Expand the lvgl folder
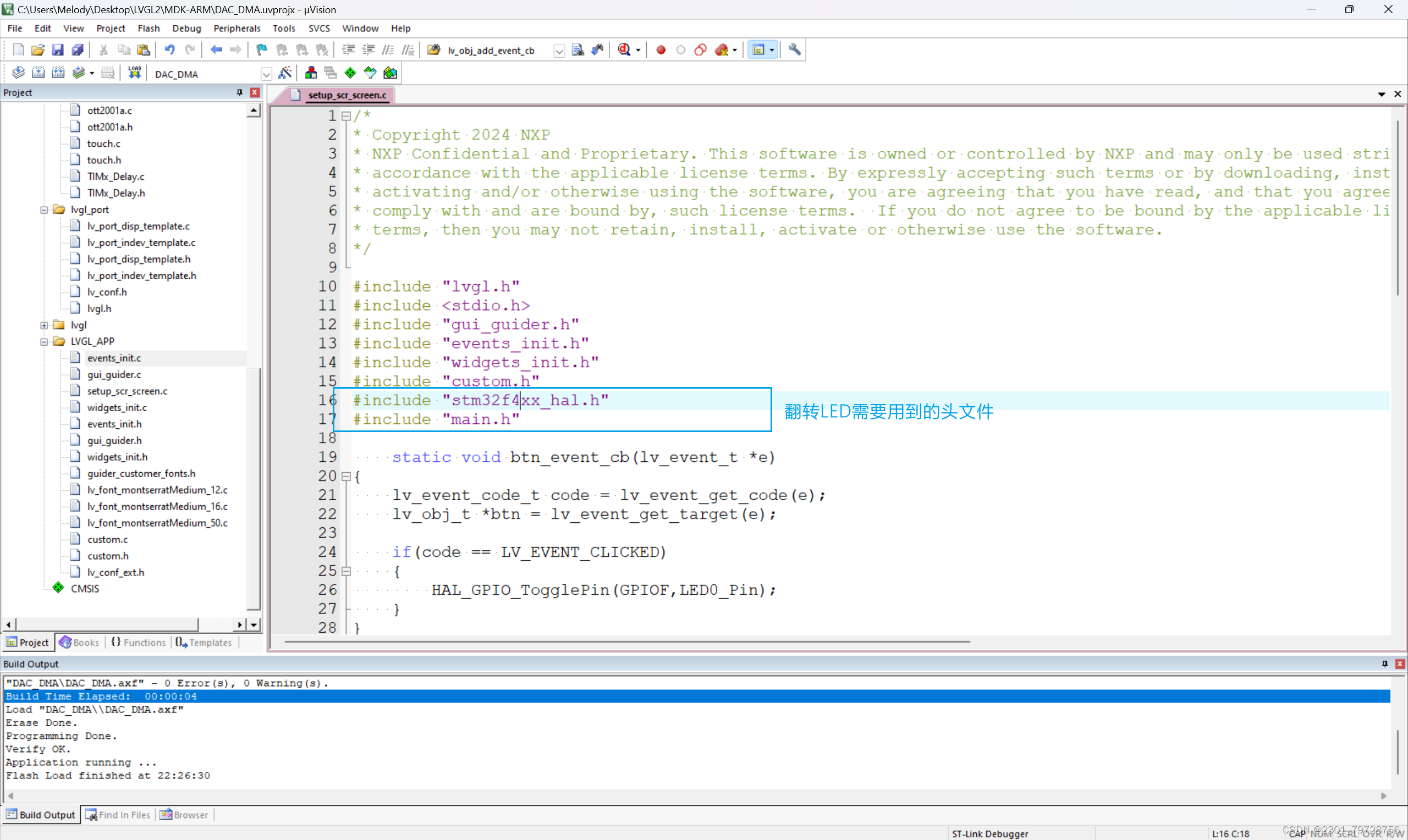Screen dimensions: 1408x840 click(44, 325)
